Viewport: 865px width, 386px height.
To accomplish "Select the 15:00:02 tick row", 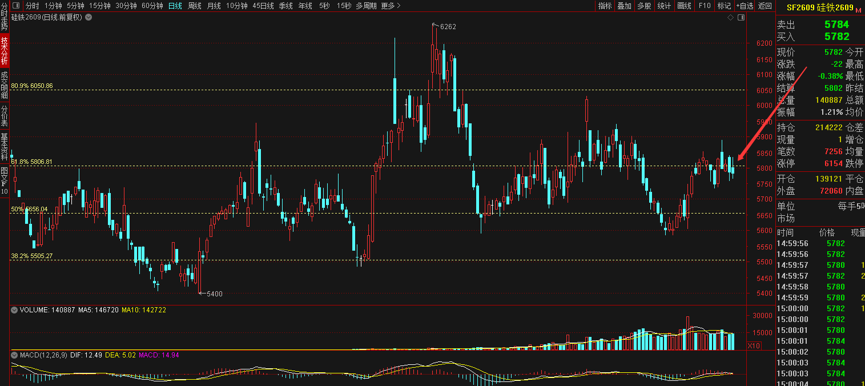I will pyautogui.click(x=820, y=352).
